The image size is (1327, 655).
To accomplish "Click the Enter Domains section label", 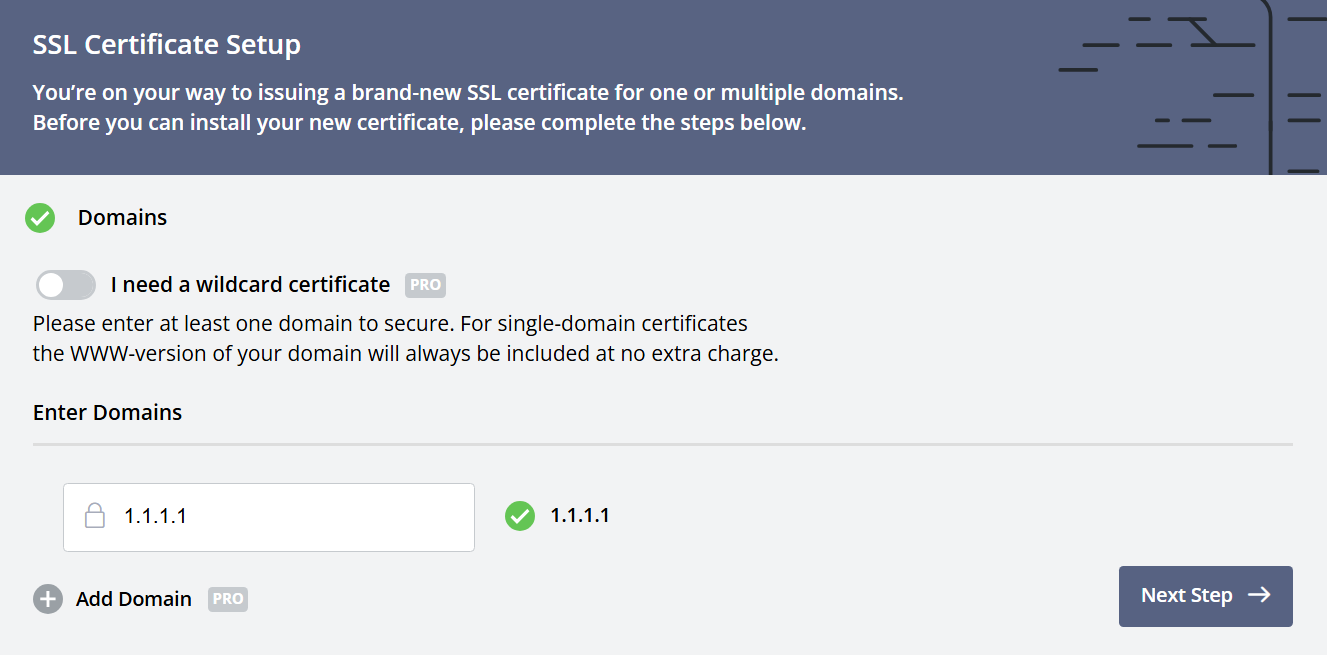I will coord(107,412).
